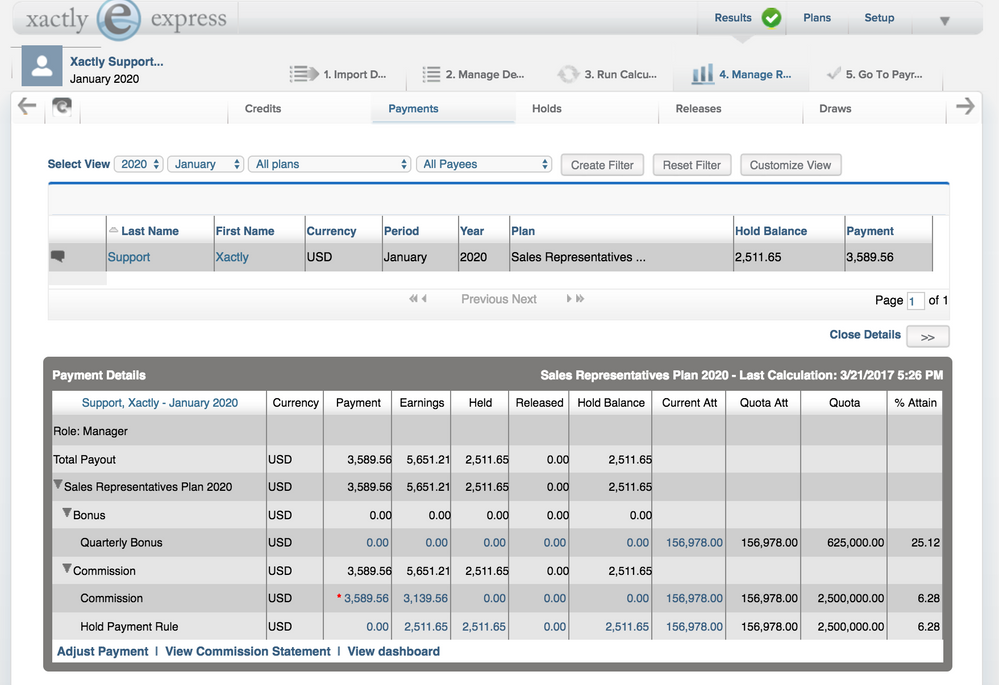Open the Results menu
The width and height of the screenshot is (999, 685).
pyautogui.click(x=733, y=18)
